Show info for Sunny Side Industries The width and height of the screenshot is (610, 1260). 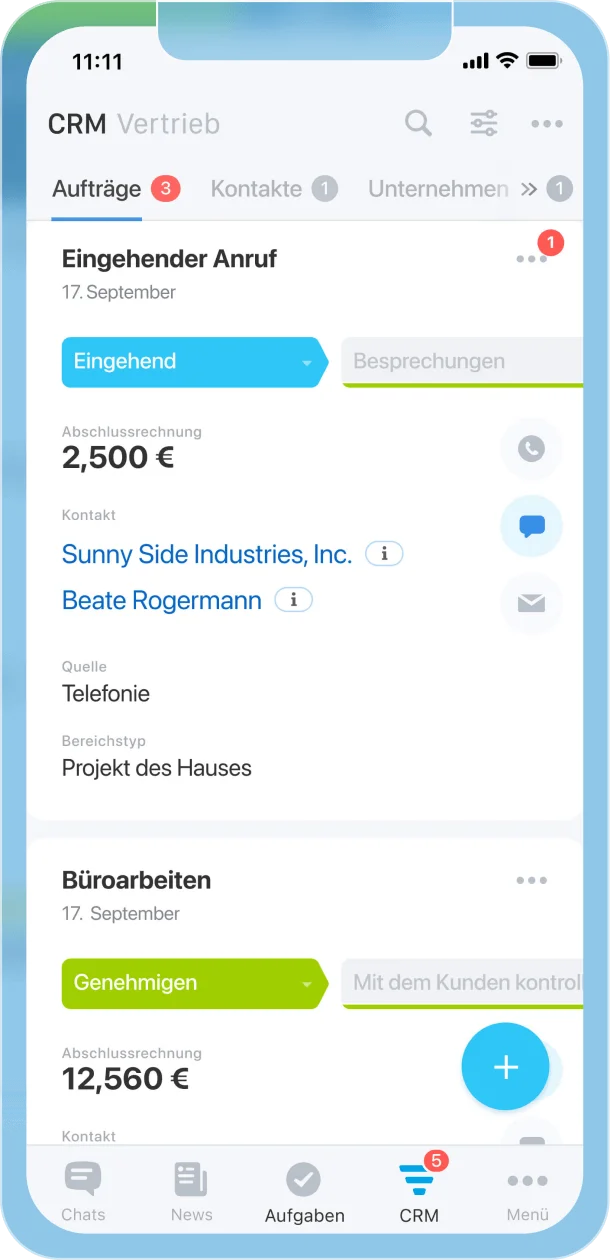point(384,553)
